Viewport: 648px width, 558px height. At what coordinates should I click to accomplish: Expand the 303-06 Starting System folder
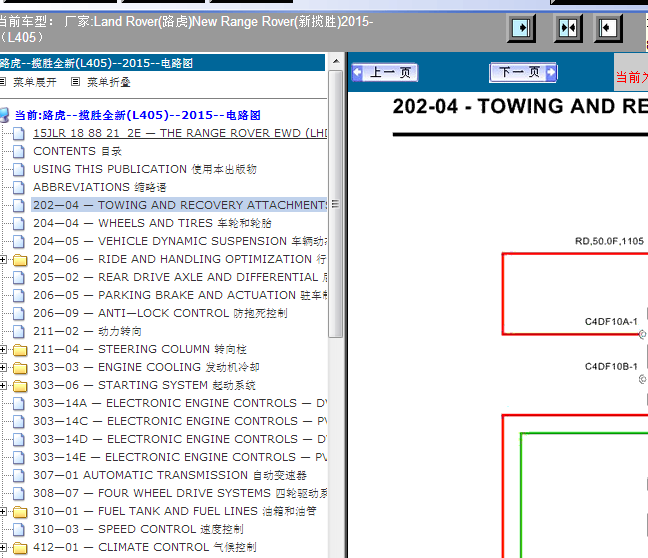3,386
